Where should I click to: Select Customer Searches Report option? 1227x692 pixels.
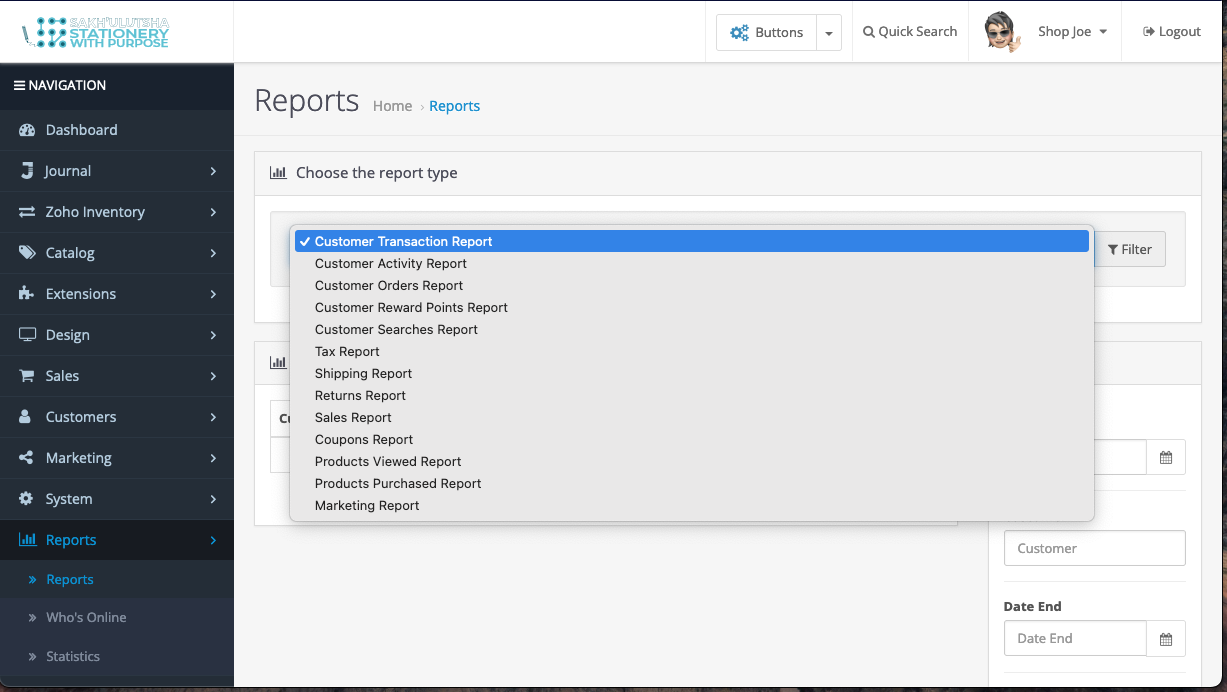click(x=691, y=329)
